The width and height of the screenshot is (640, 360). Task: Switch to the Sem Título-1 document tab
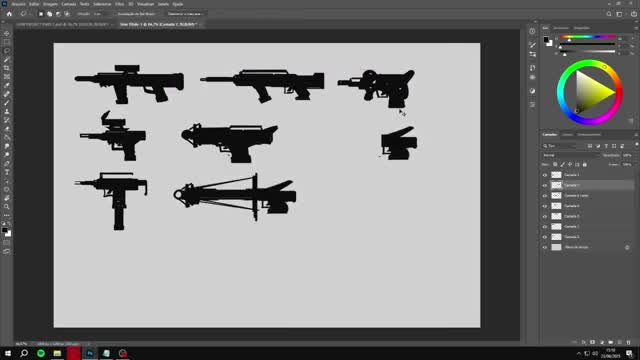(158, 24)
